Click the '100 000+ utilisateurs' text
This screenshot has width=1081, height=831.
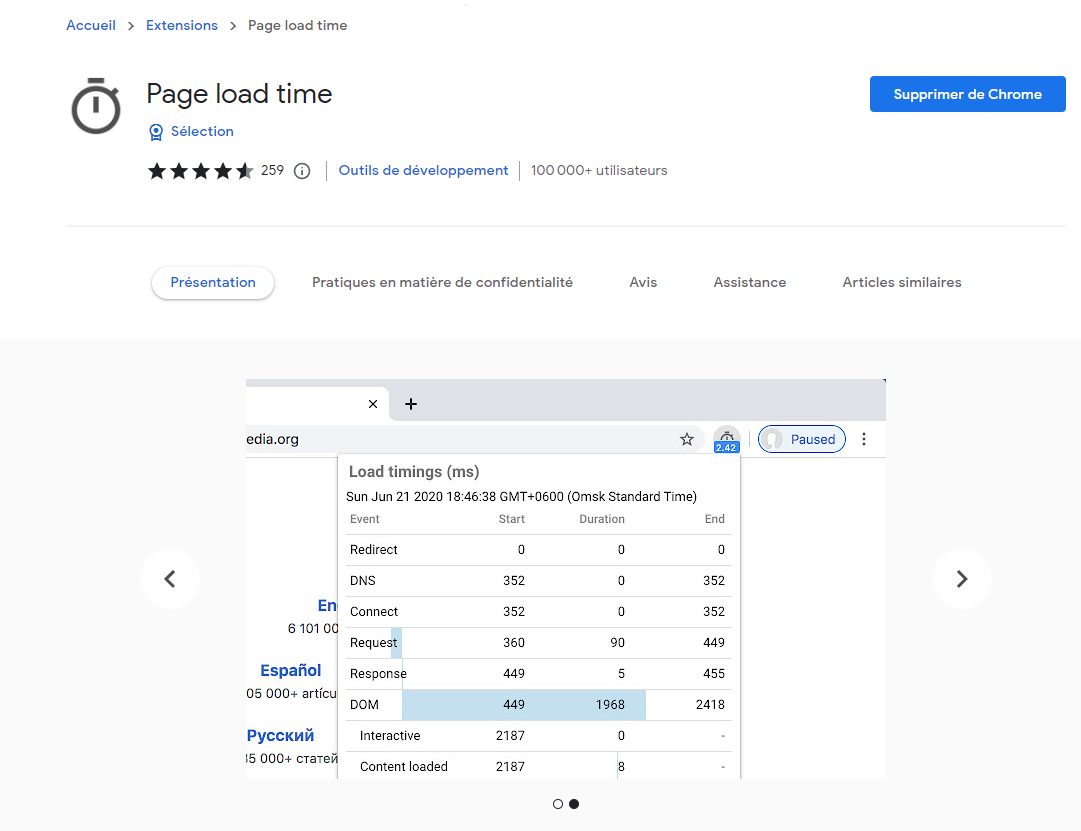(x=599, y=170)
